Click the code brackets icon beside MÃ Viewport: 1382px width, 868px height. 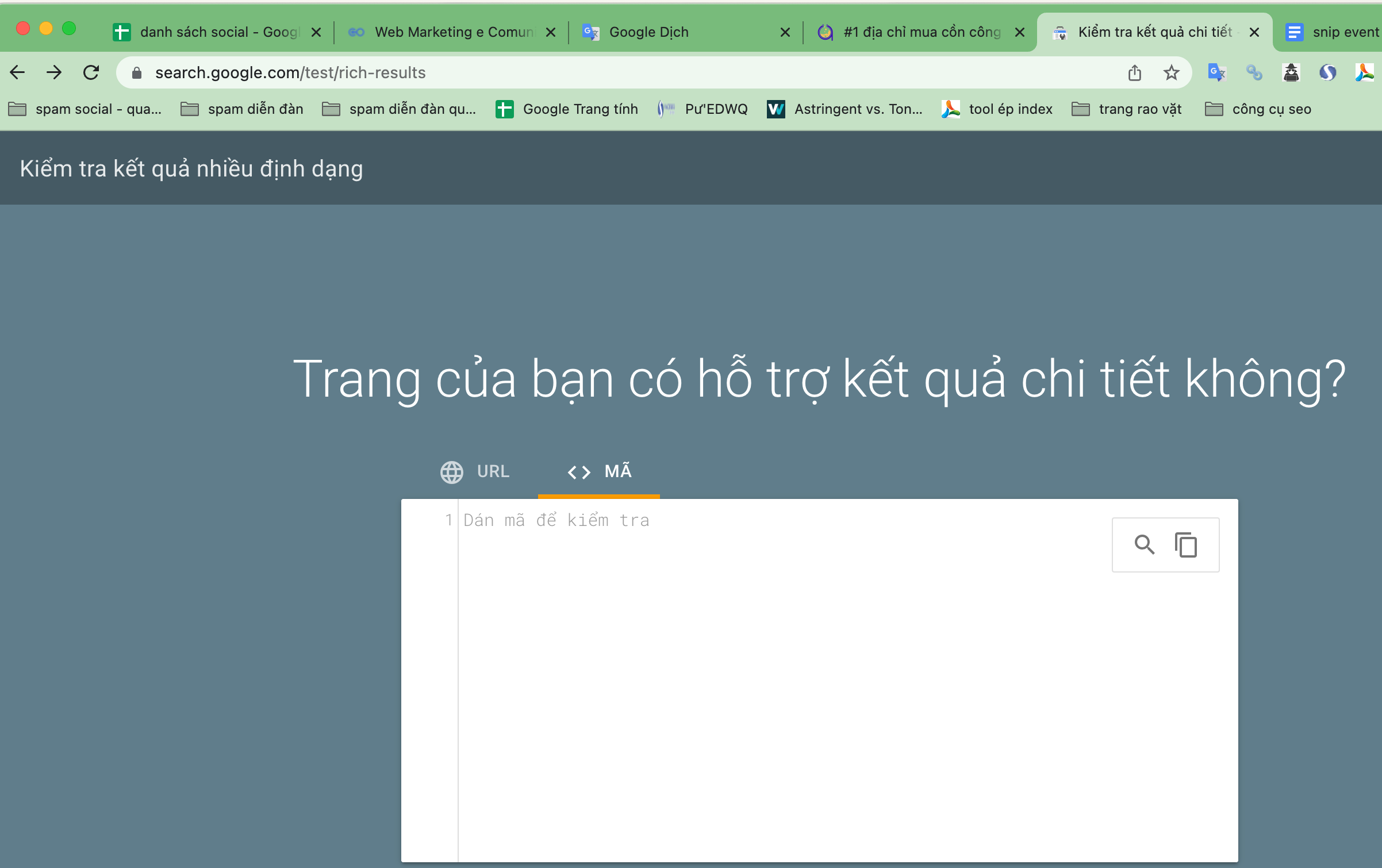click(x=579, y=472)
